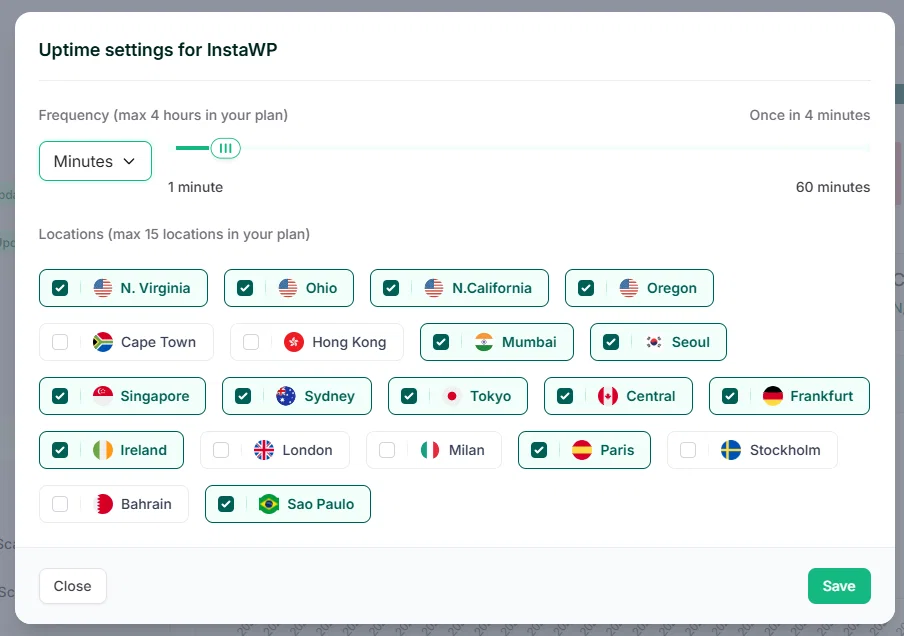The height and width of the screenshot is (636, 904).
Task: Click the South Africa flag next to Cape Town
Action: (x=103, y=342)
